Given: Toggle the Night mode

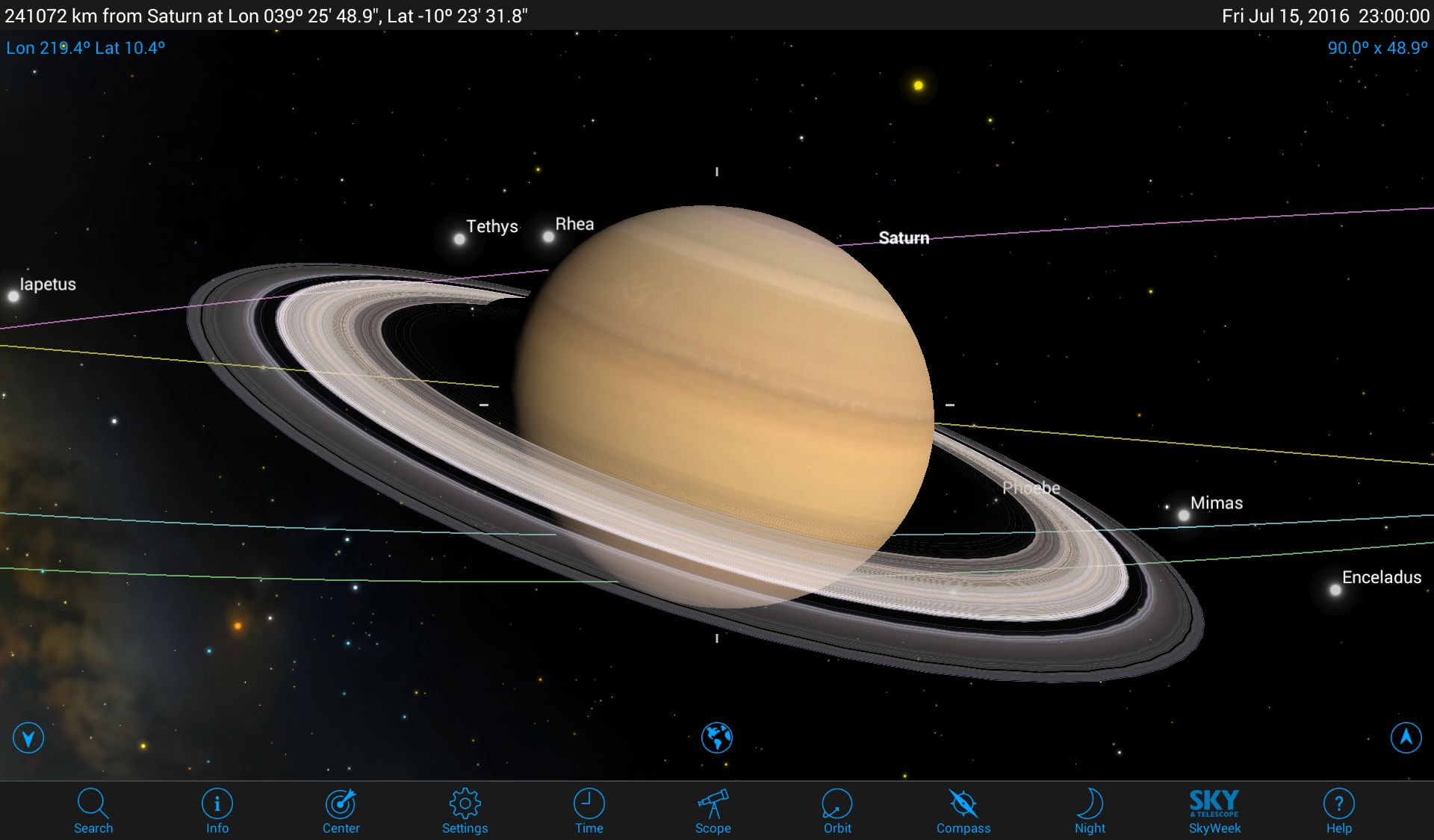Looking at the screenshot, I should click(1091, 808).
